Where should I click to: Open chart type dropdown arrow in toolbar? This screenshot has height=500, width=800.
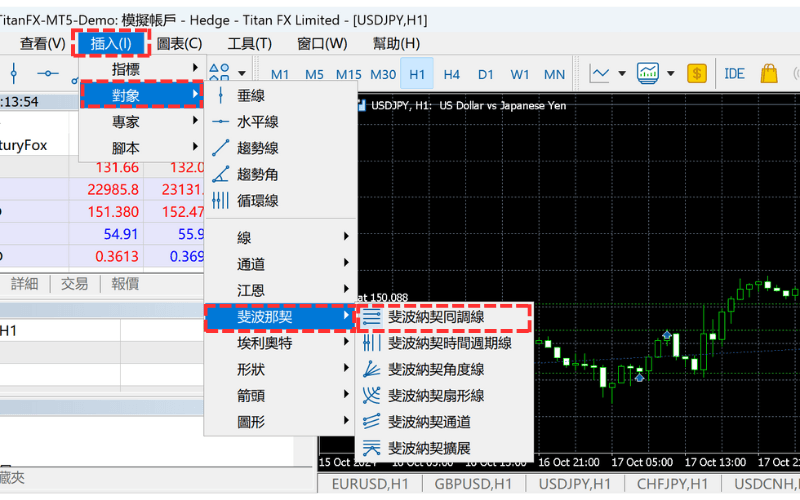coord(622,73)
